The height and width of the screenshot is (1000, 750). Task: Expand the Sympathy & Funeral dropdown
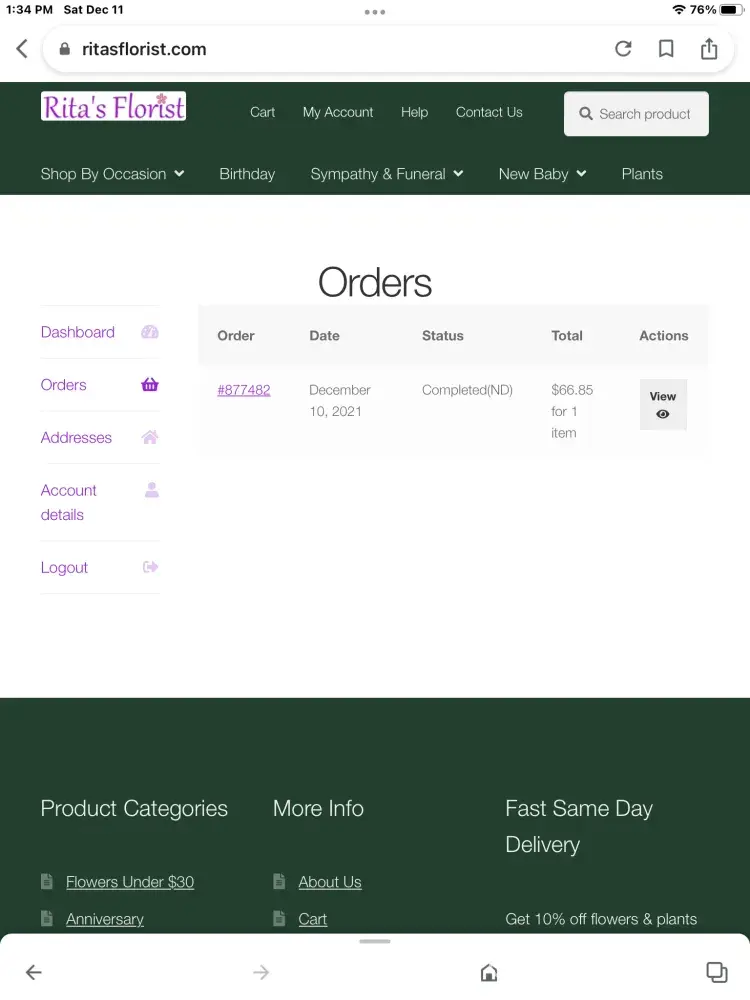tap(458, 173)
